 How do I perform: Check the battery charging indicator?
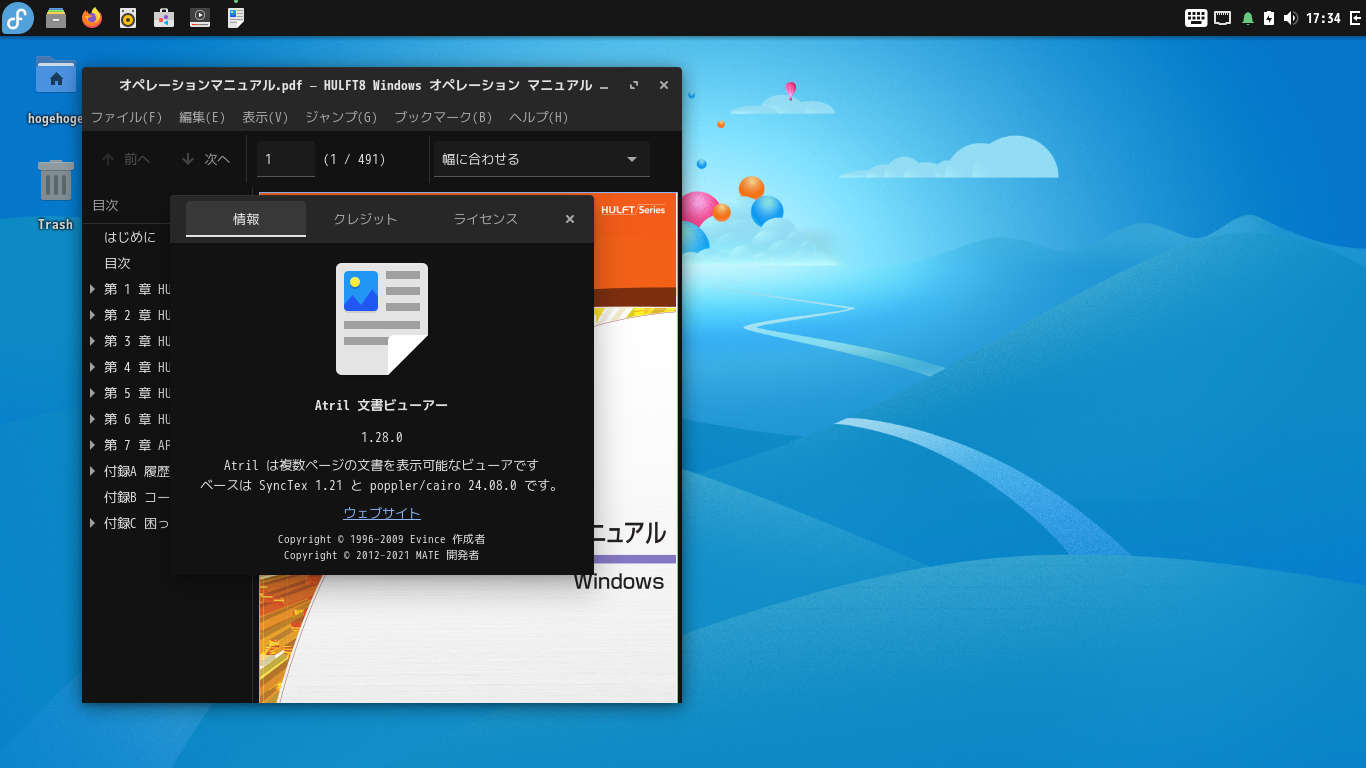[1269, 18]
